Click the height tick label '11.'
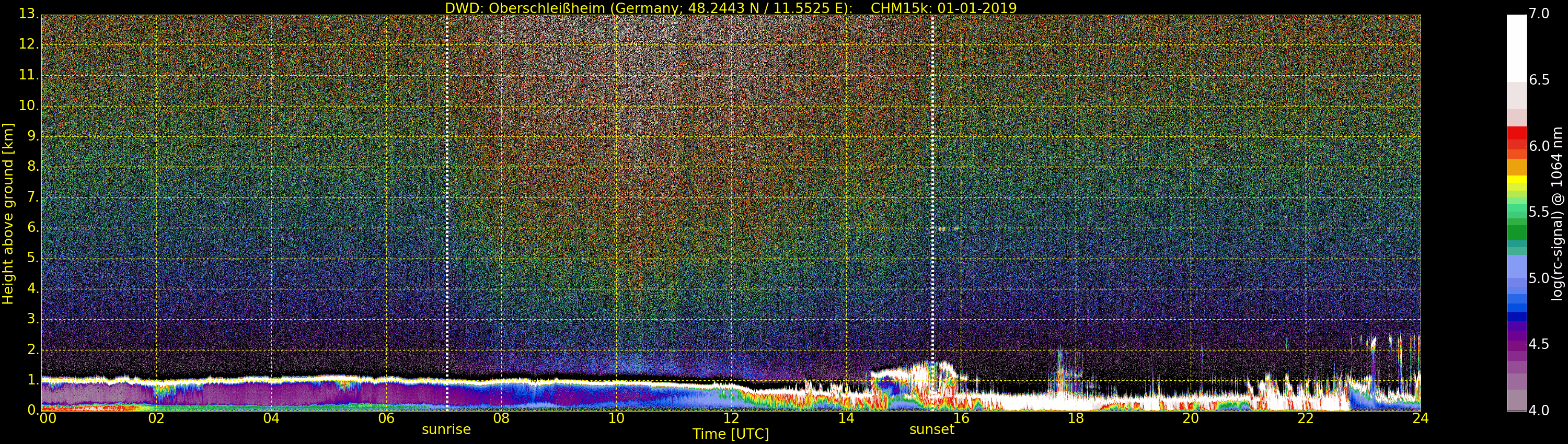 point(28,75)
